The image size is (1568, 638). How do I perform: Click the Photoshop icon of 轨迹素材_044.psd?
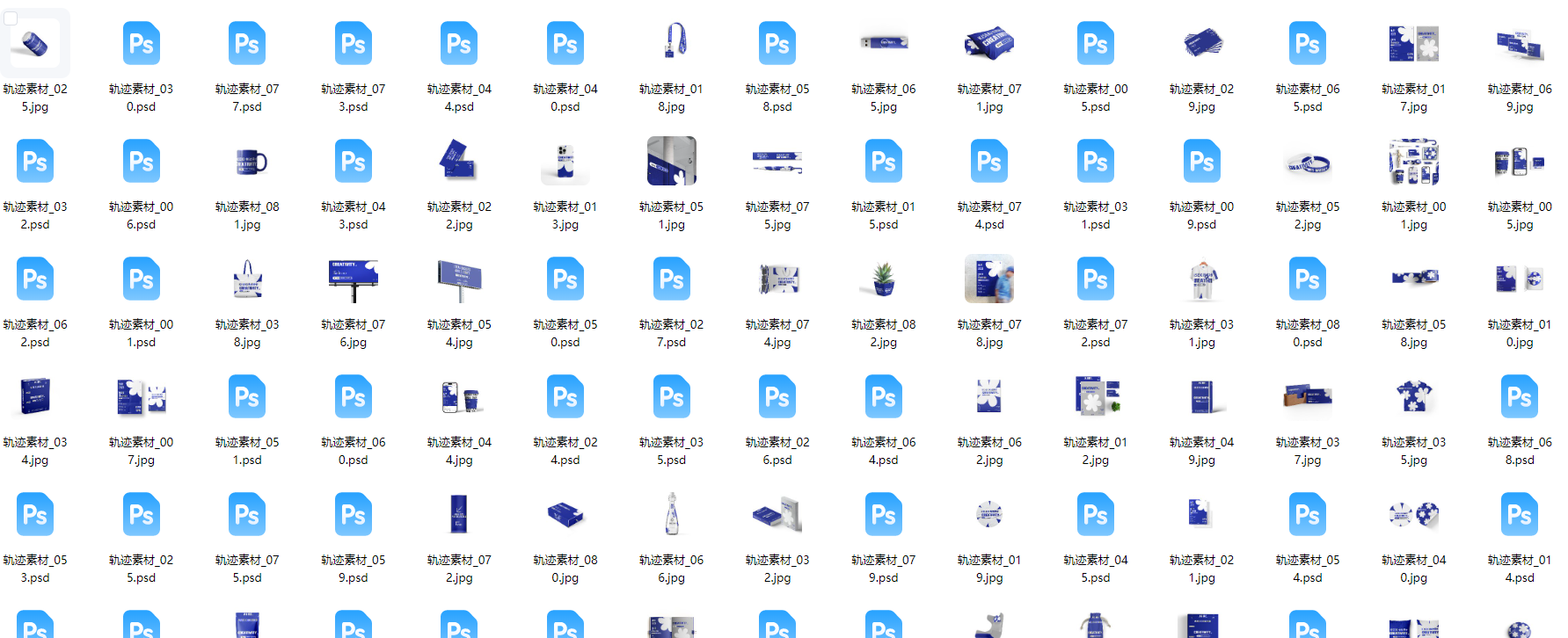pyautogui.click(x=459, y=43)
